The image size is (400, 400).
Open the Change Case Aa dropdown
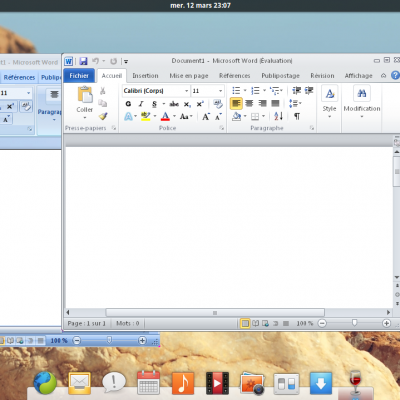click(186, 116)
